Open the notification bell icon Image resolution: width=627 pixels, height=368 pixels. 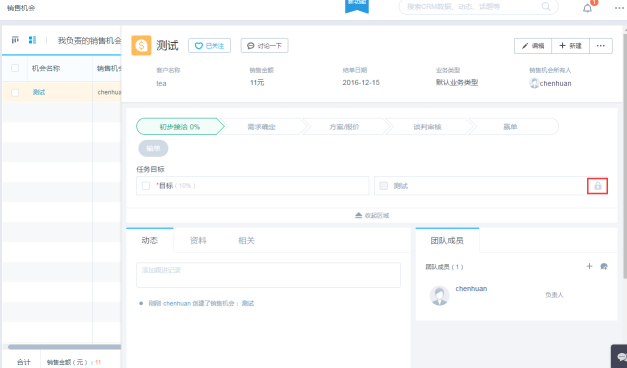tap(587, 8)
